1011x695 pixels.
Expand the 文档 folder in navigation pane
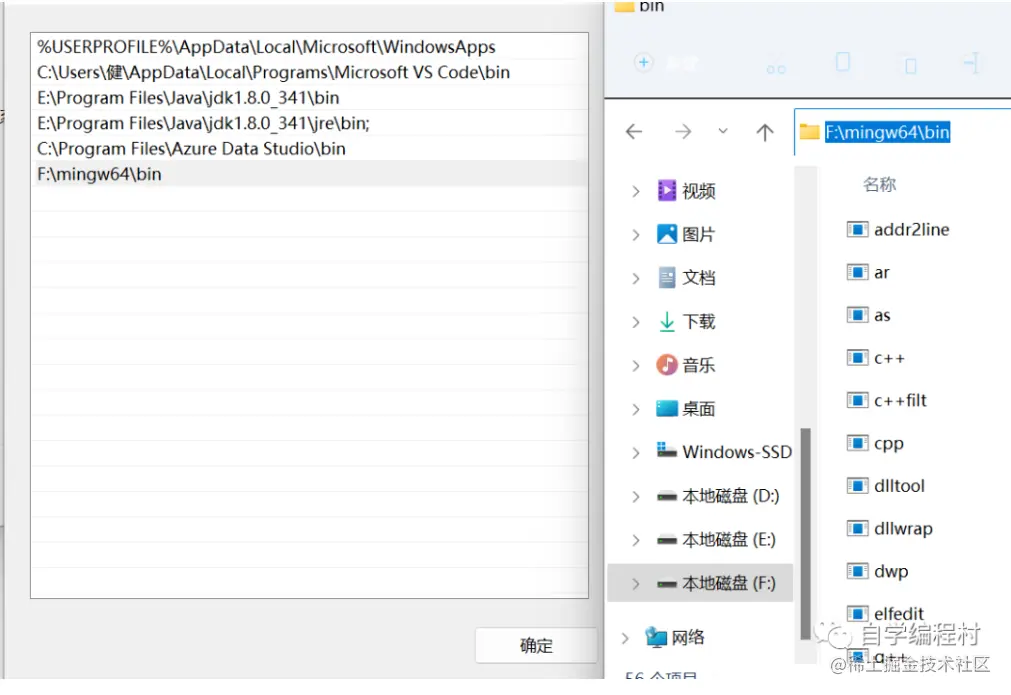point(636,279)
